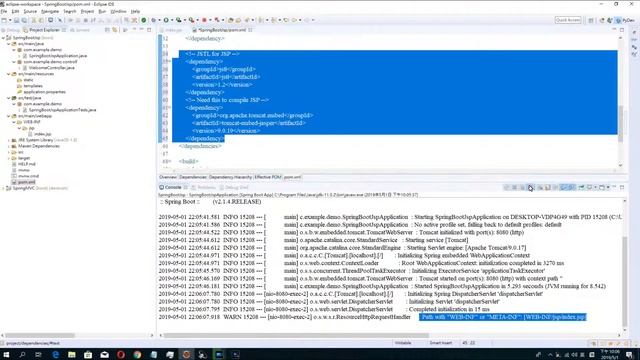The image size is (640, 360).
Task: Open the Debug dropdown arrow
Action: (x=159, y=20)
